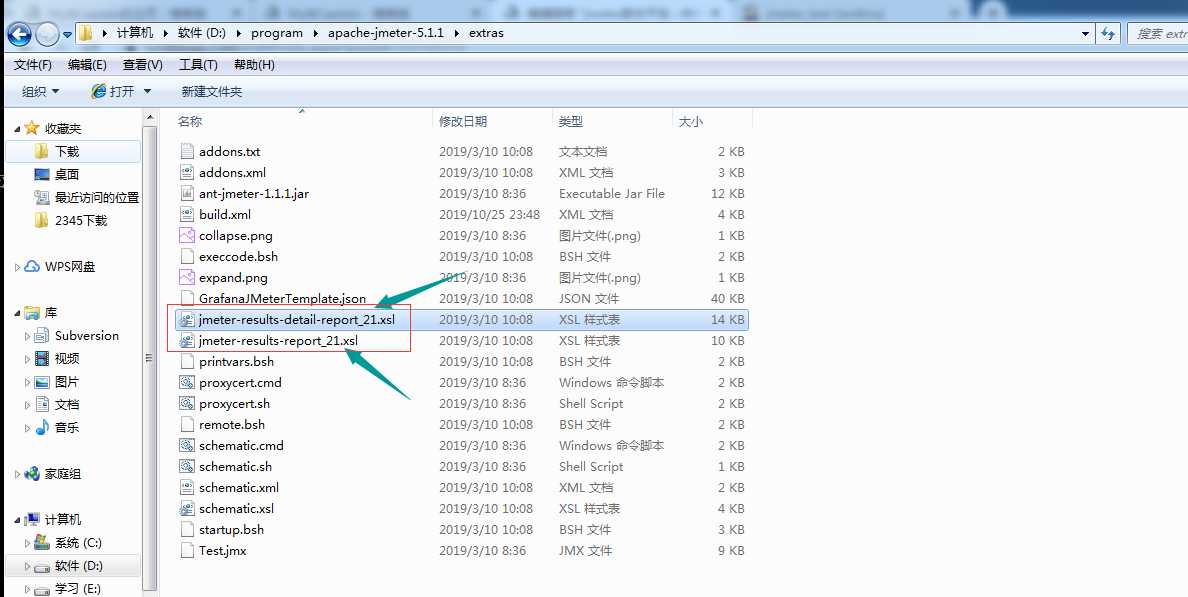The height and width of the screenshot is (597, 1188).
Task: Select the 音乐 library icon
Action: pos(42,427)
